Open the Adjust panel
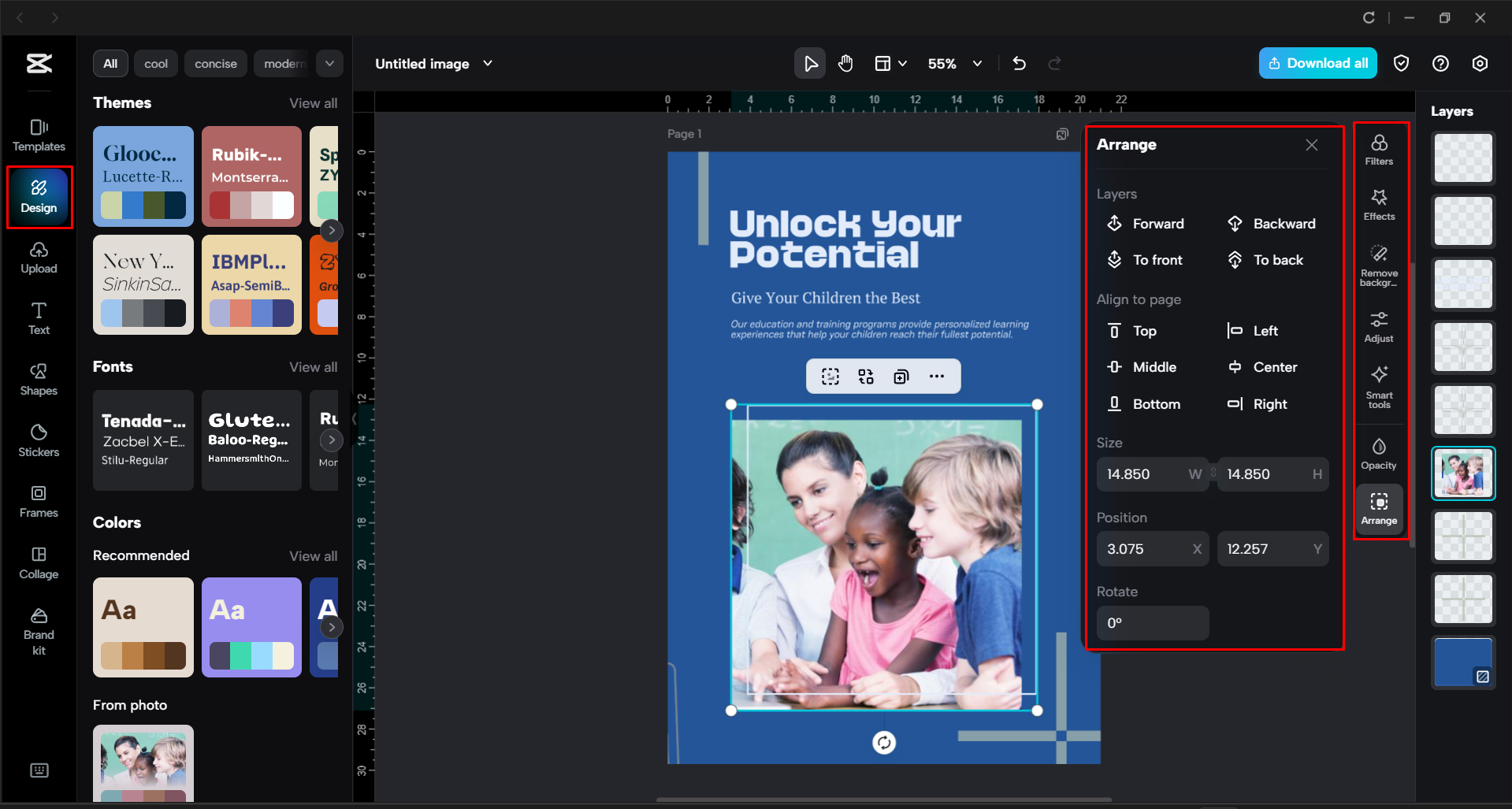The image size is (1512, 809). tap(1379, 325)
